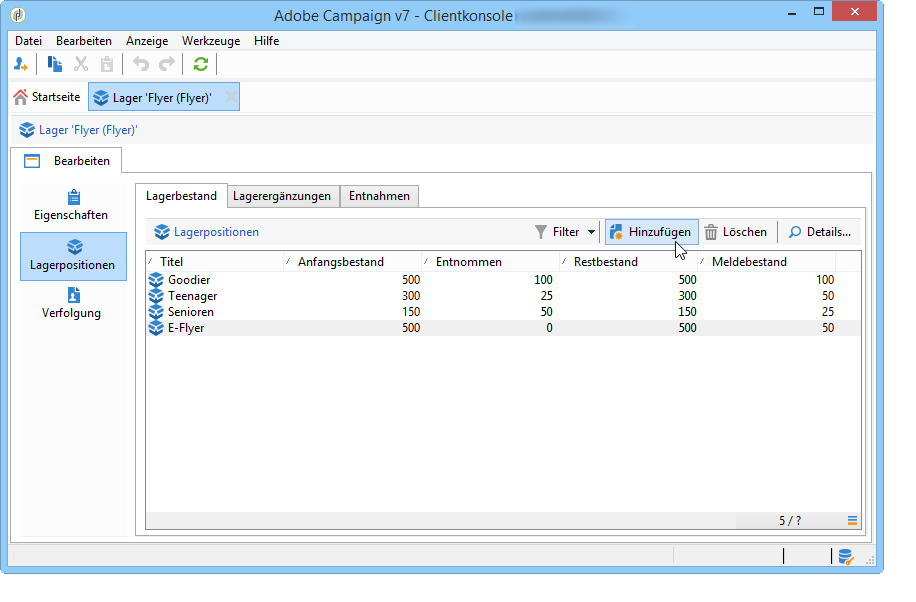Switch to the Lagerergänzungen tab
Image resolution: width=916 pixels, height=602 pixels.
[282, 196]
